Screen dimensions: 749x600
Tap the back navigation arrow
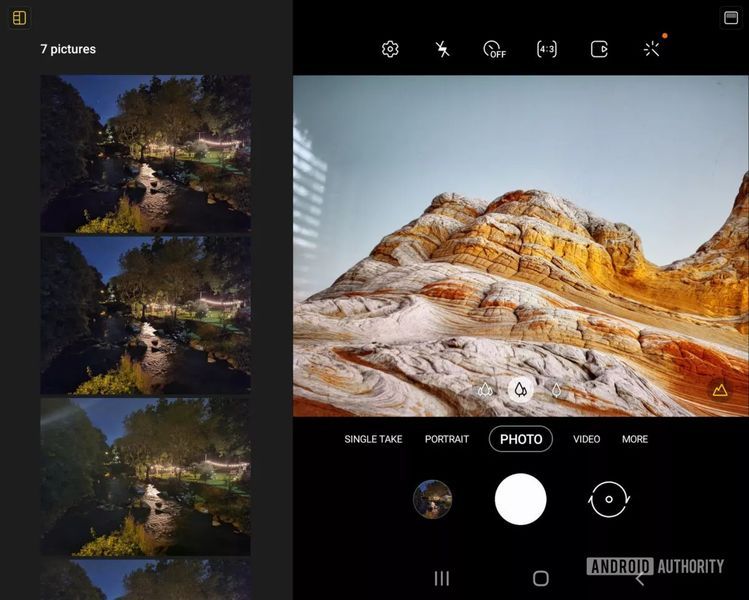coord(640,579)
